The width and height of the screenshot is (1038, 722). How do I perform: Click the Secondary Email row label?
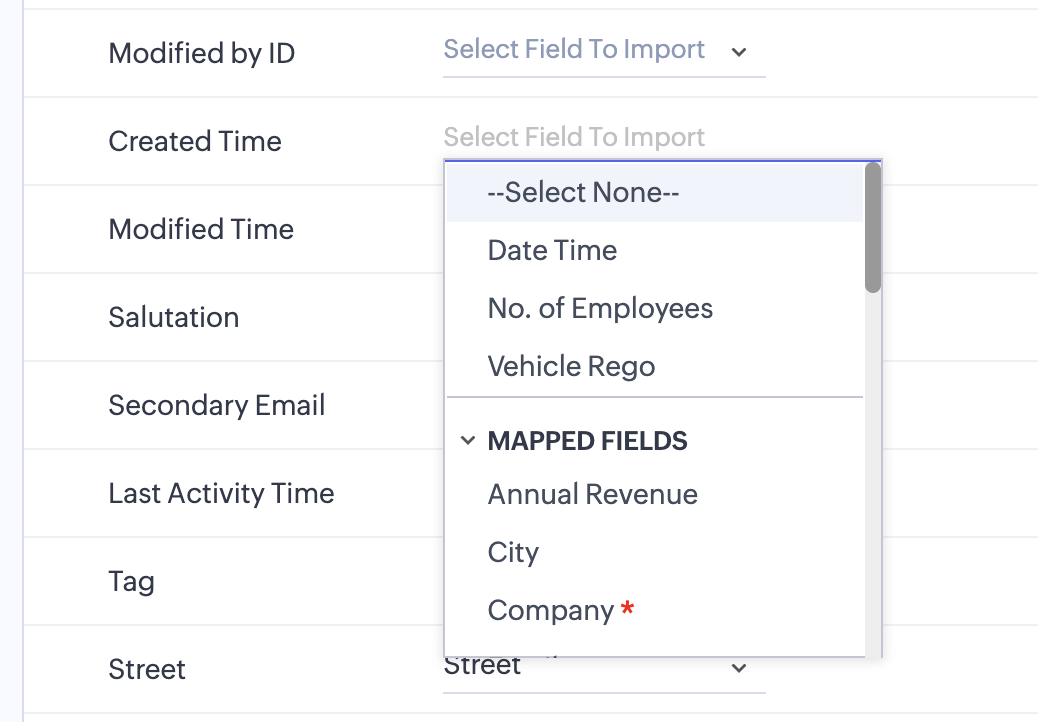217,405
